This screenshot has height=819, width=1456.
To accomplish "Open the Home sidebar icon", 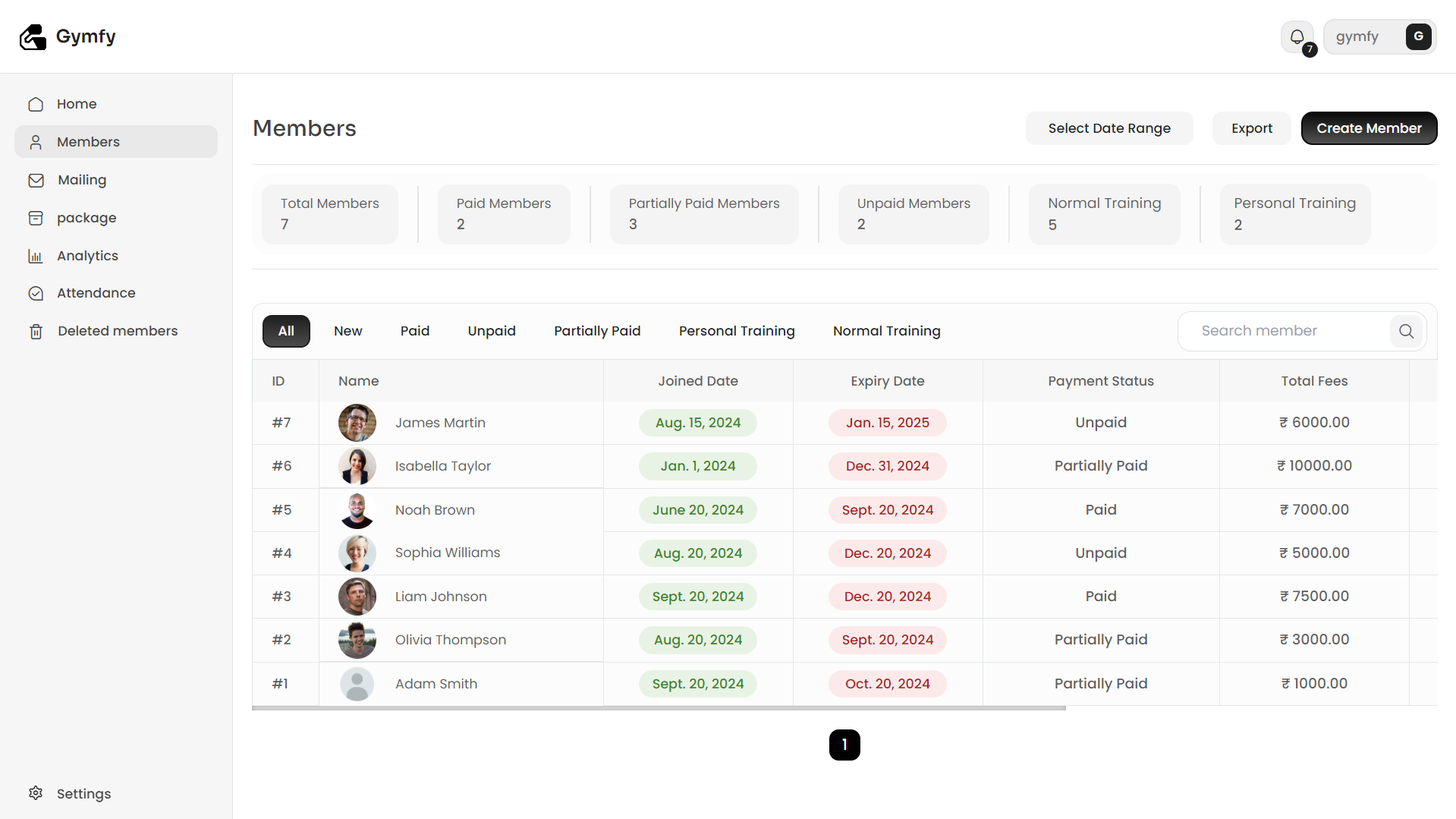I will point(36,104).
